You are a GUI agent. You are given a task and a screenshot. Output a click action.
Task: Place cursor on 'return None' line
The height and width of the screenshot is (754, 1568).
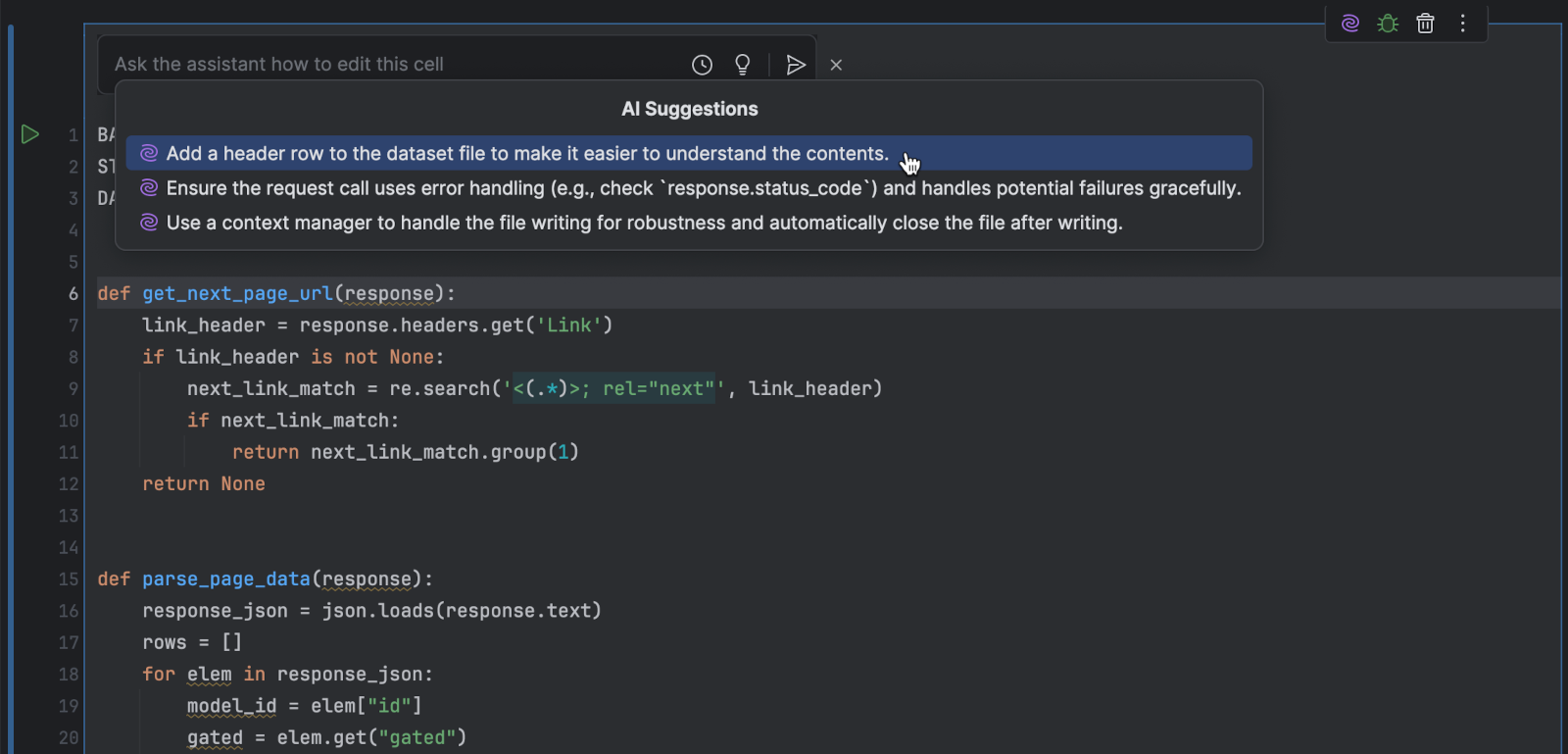(204, 484)
